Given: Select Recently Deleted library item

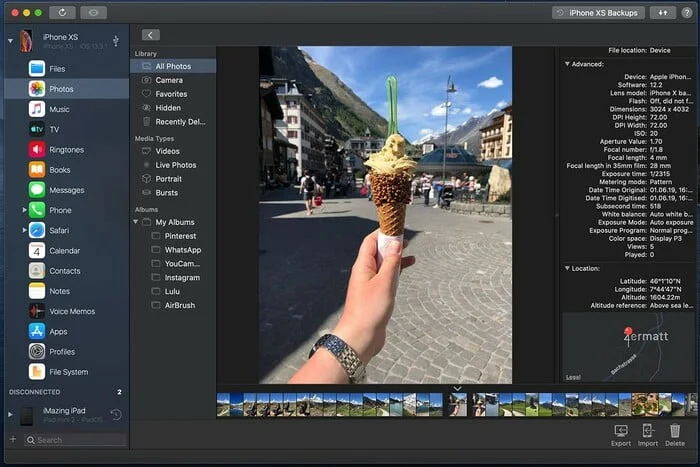Looking at the screenshot, I should coord(173,121).
